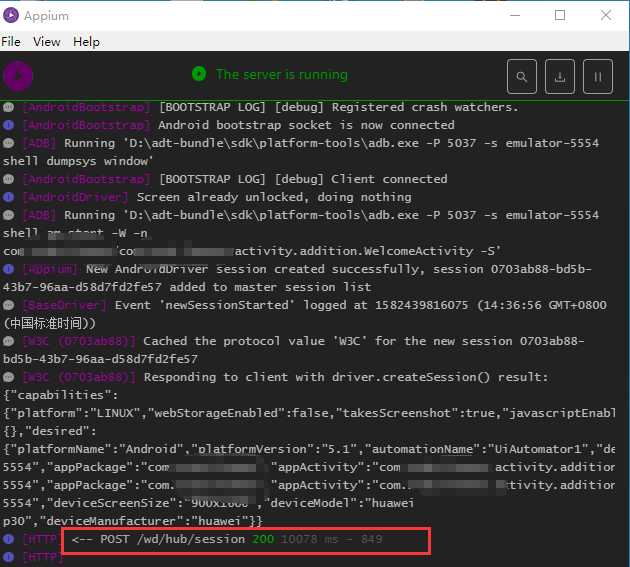
Task: Click gray debug icon beside 'Registered crash watchers'
Action: tap(8, 107)
